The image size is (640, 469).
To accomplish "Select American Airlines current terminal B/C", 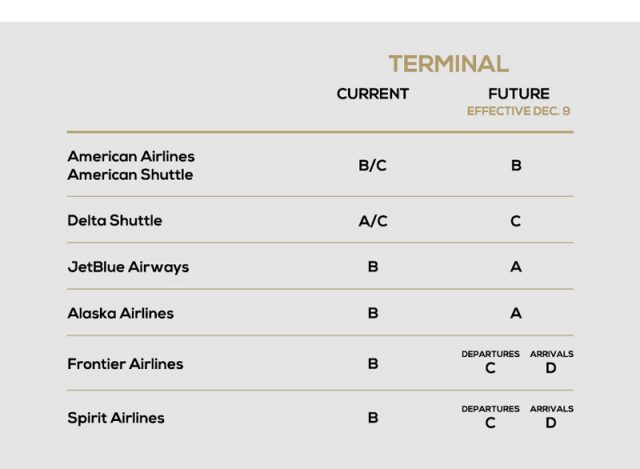I will point(372,166).
